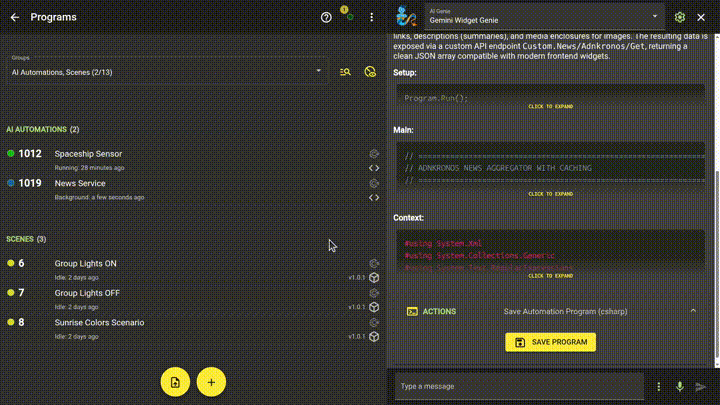The width and height of the screenshot is (720, 405).
Task: Open the Gemini Widget Genie selector dropdown
Action: 544,17
